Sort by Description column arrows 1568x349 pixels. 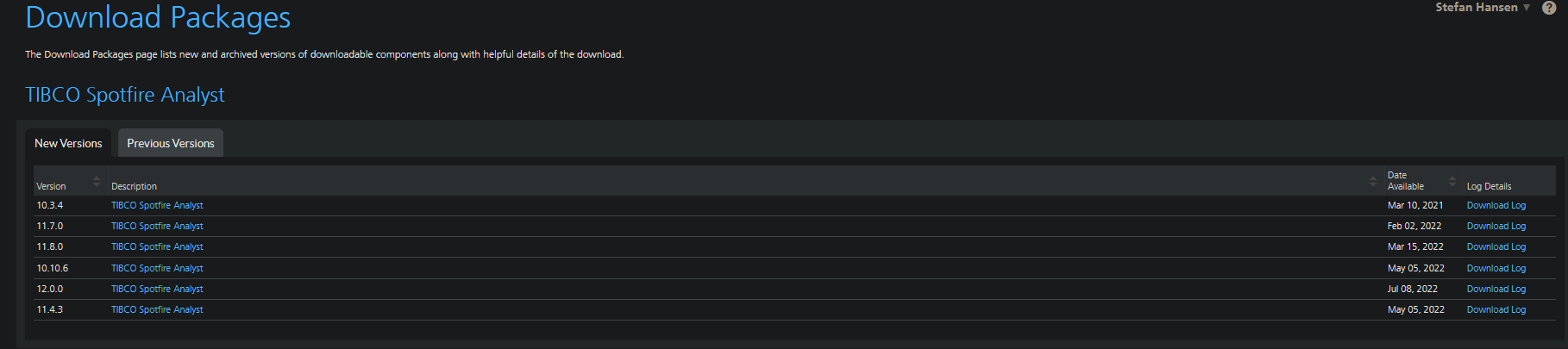pyautogui.click(x=1372, y=181)
